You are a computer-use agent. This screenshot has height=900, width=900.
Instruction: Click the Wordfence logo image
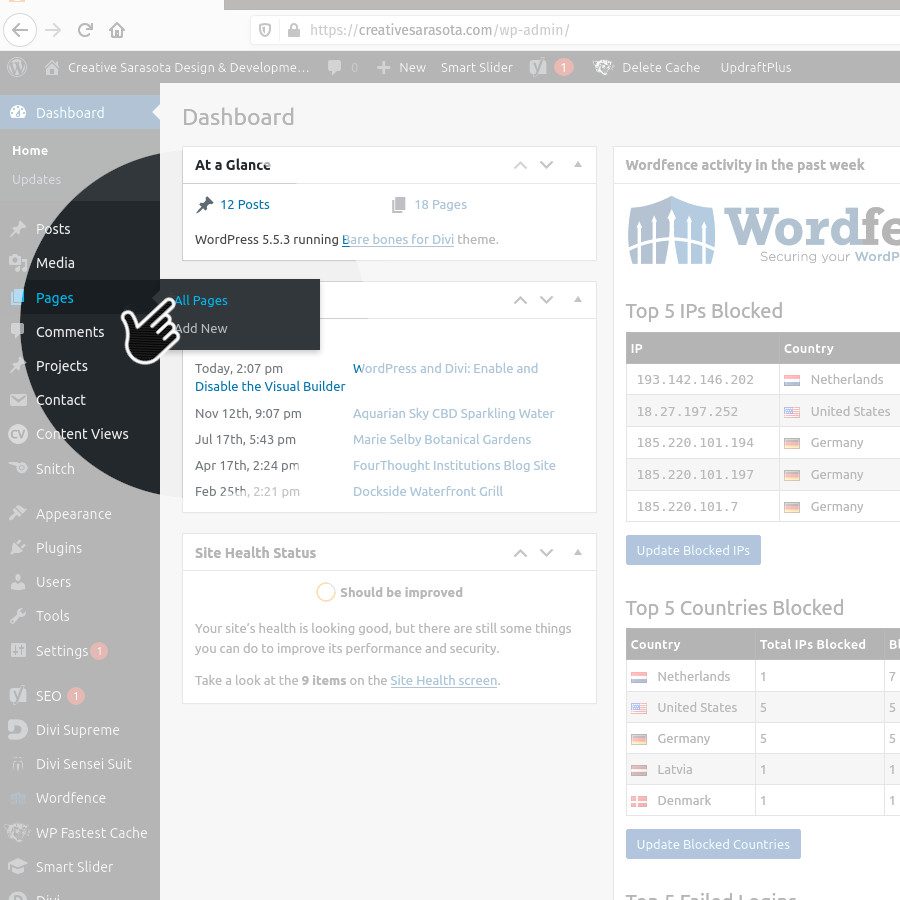(x=763, y=230)
